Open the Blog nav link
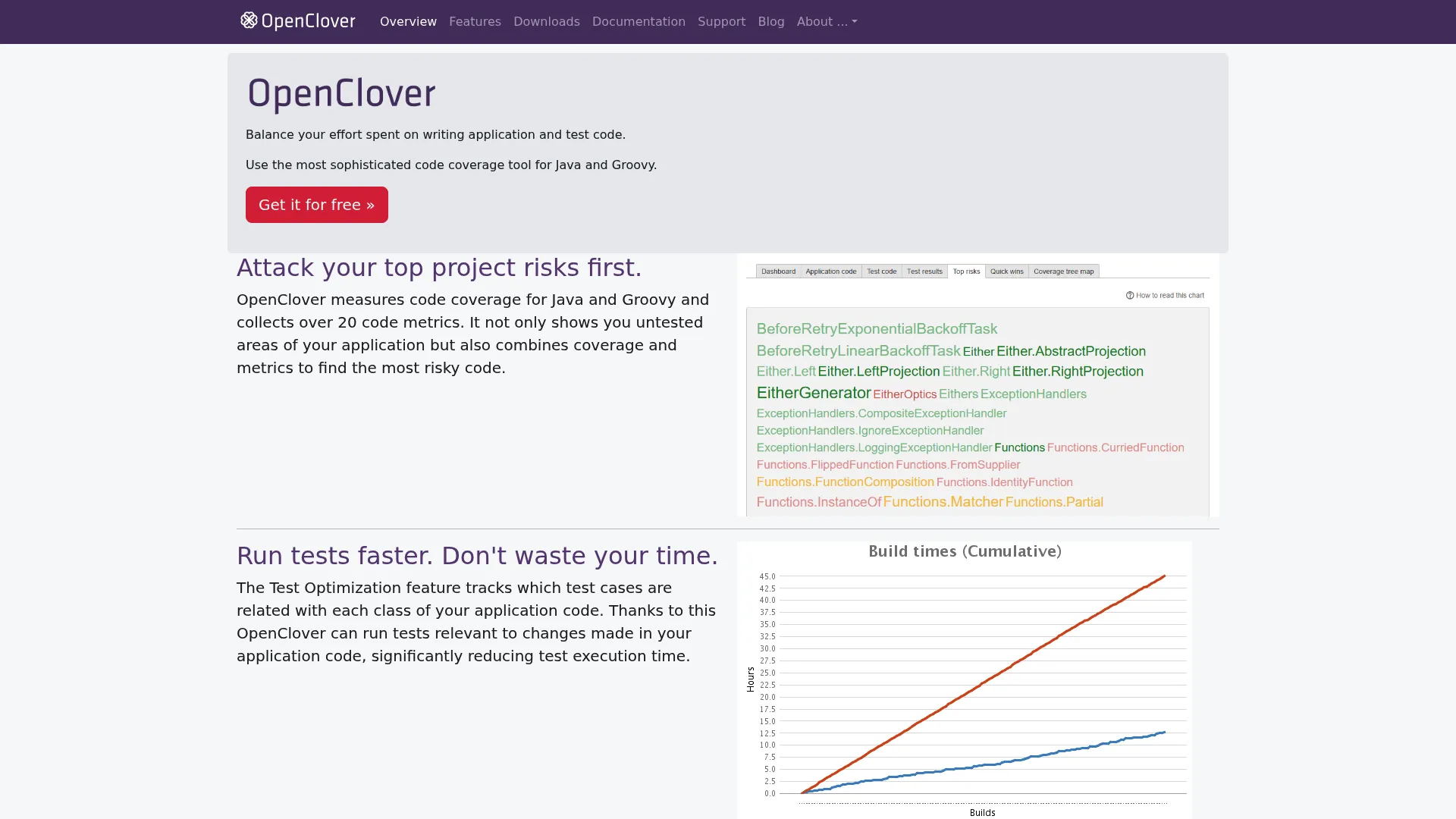1456x819 pixels. pos(771,21)
